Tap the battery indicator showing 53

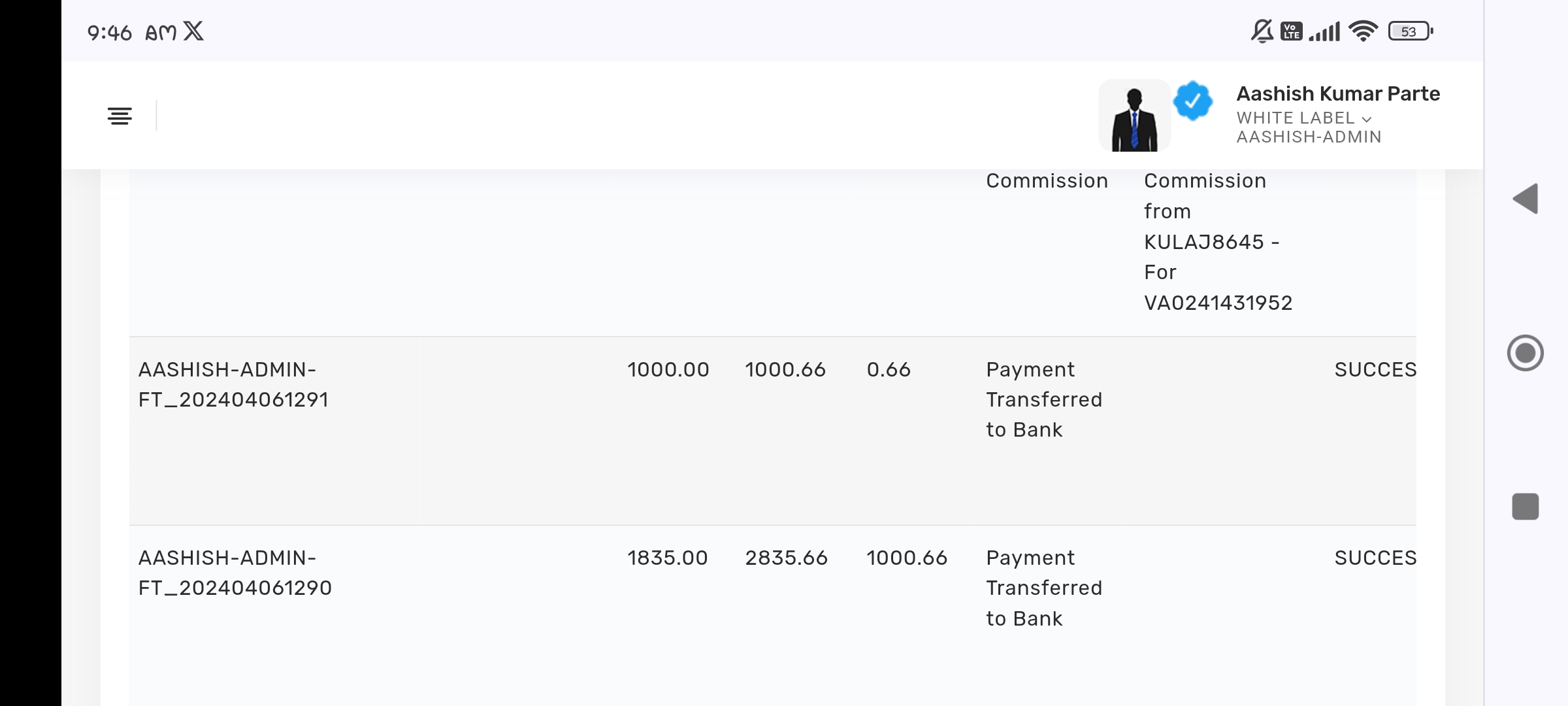[1410, 31]
